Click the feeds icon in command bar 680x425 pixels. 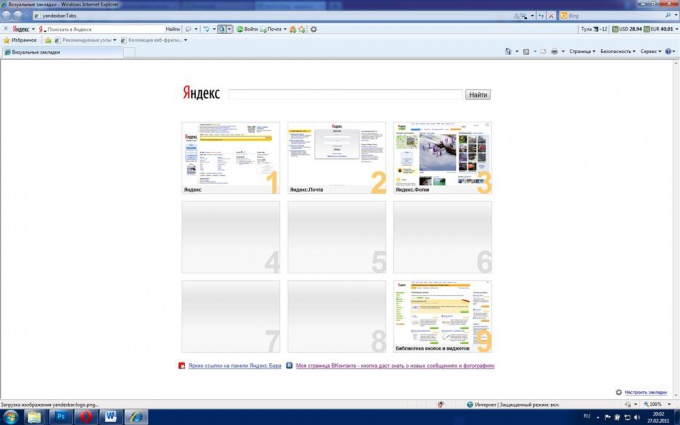tap(526, 51)
